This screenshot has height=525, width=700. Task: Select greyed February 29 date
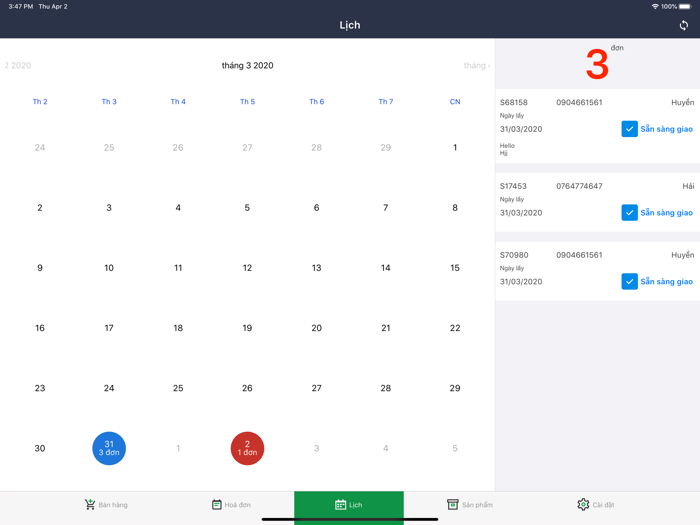pos(386,147)
